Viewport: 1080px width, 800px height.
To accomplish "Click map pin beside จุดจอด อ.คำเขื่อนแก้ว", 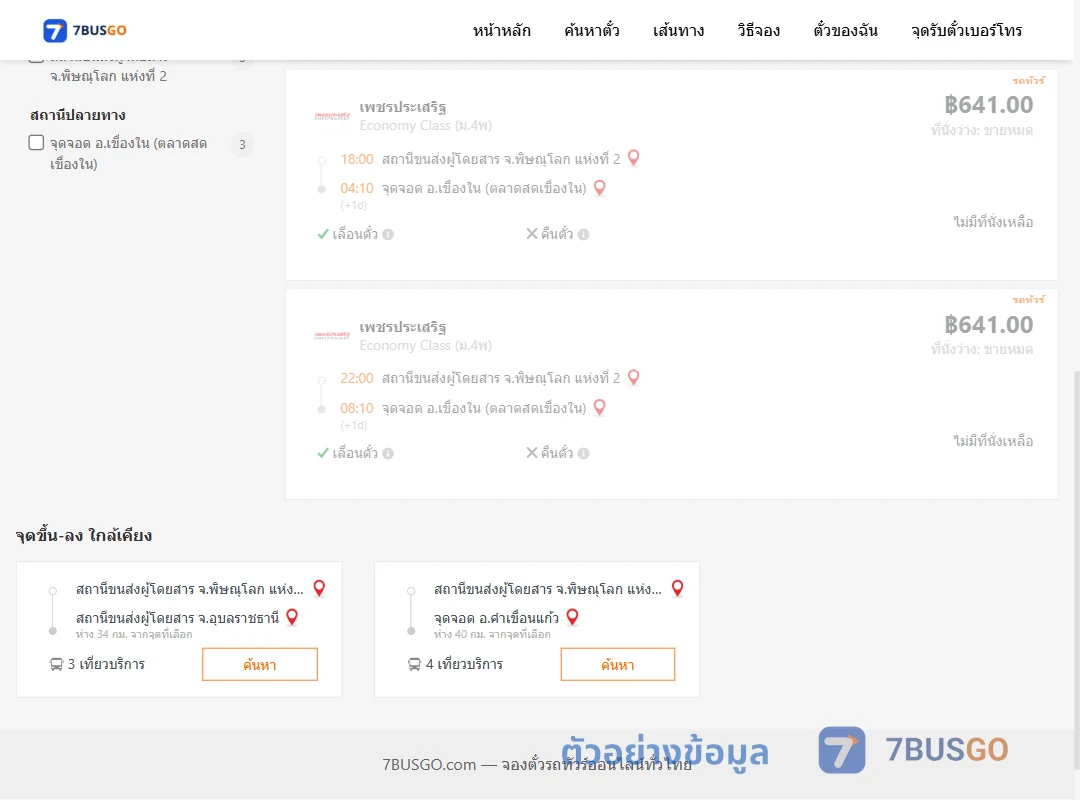I will (572, 617).
